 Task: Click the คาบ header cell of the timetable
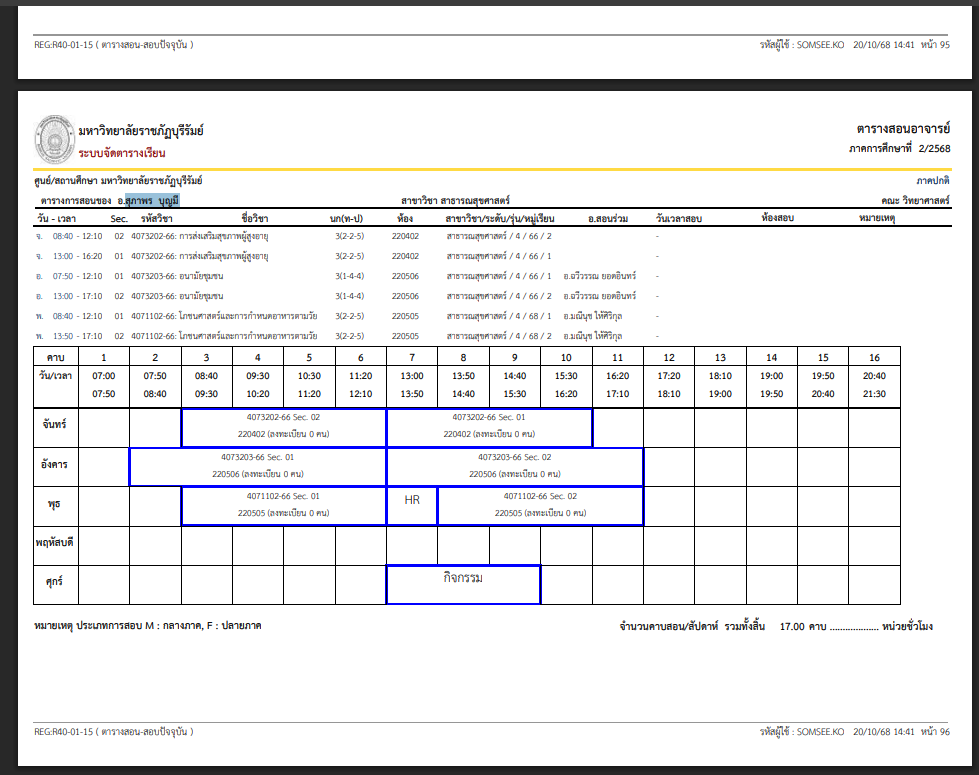pyautogui.click(x=56, y=357)
